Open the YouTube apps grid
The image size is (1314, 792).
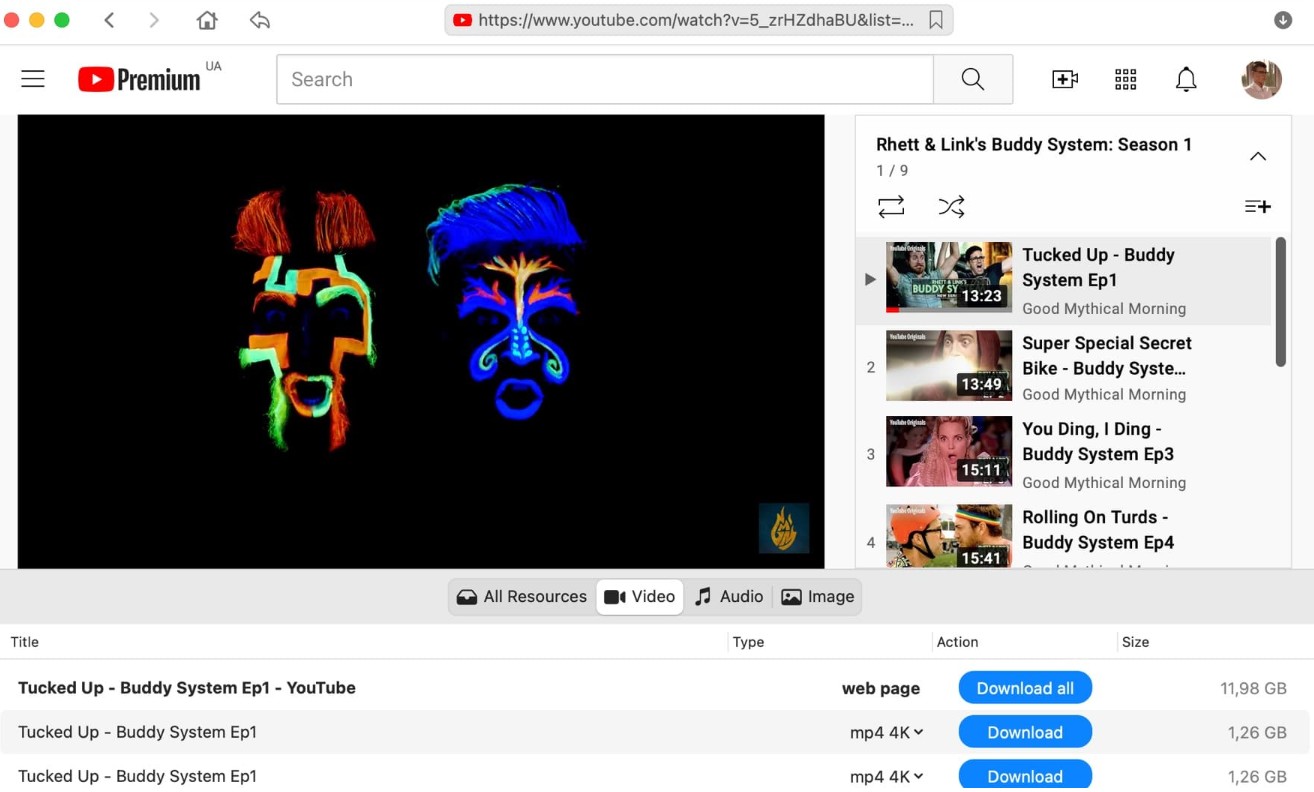1126,79
